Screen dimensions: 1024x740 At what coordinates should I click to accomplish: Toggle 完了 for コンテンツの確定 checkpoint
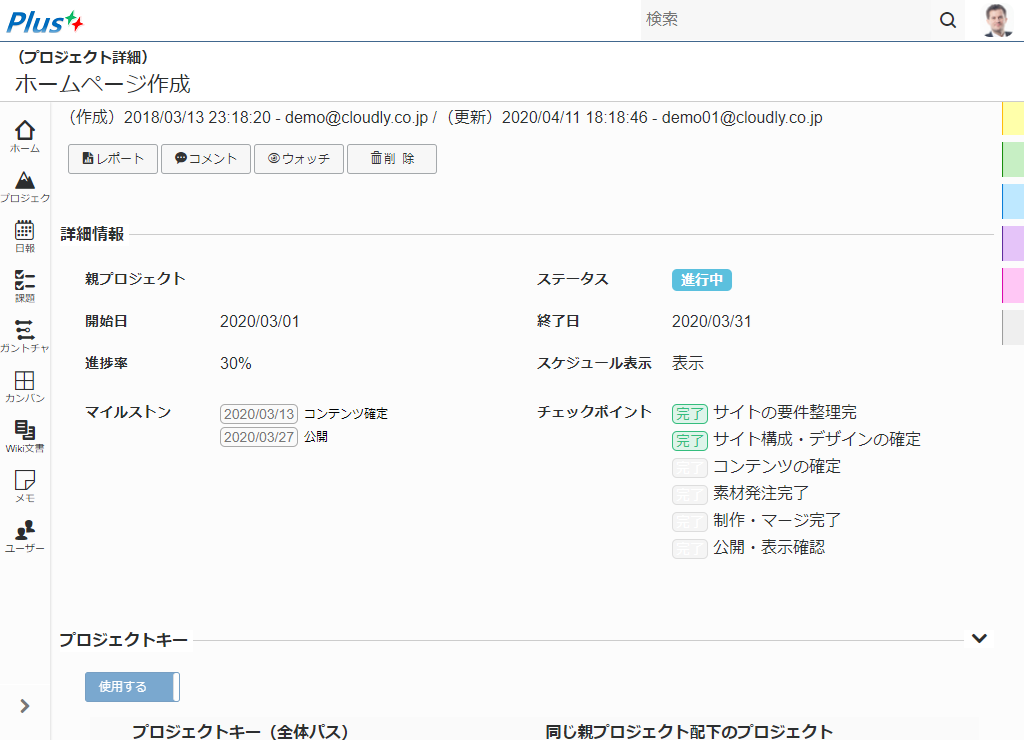pos(689,467)
